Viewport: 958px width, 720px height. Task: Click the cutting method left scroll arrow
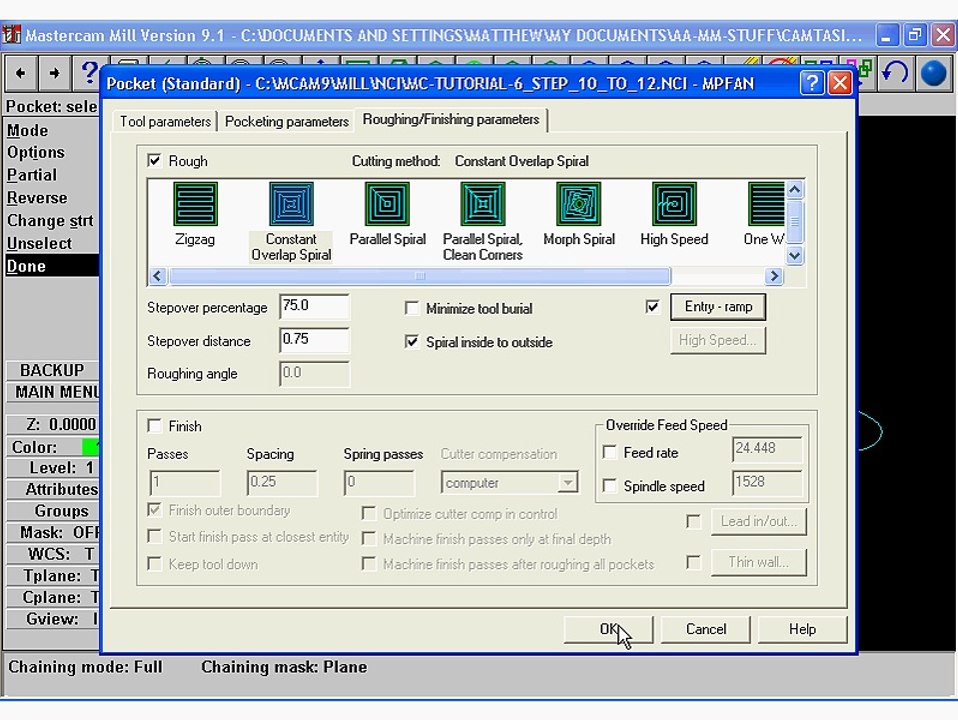pyautogui.click(x=158, y=276)
